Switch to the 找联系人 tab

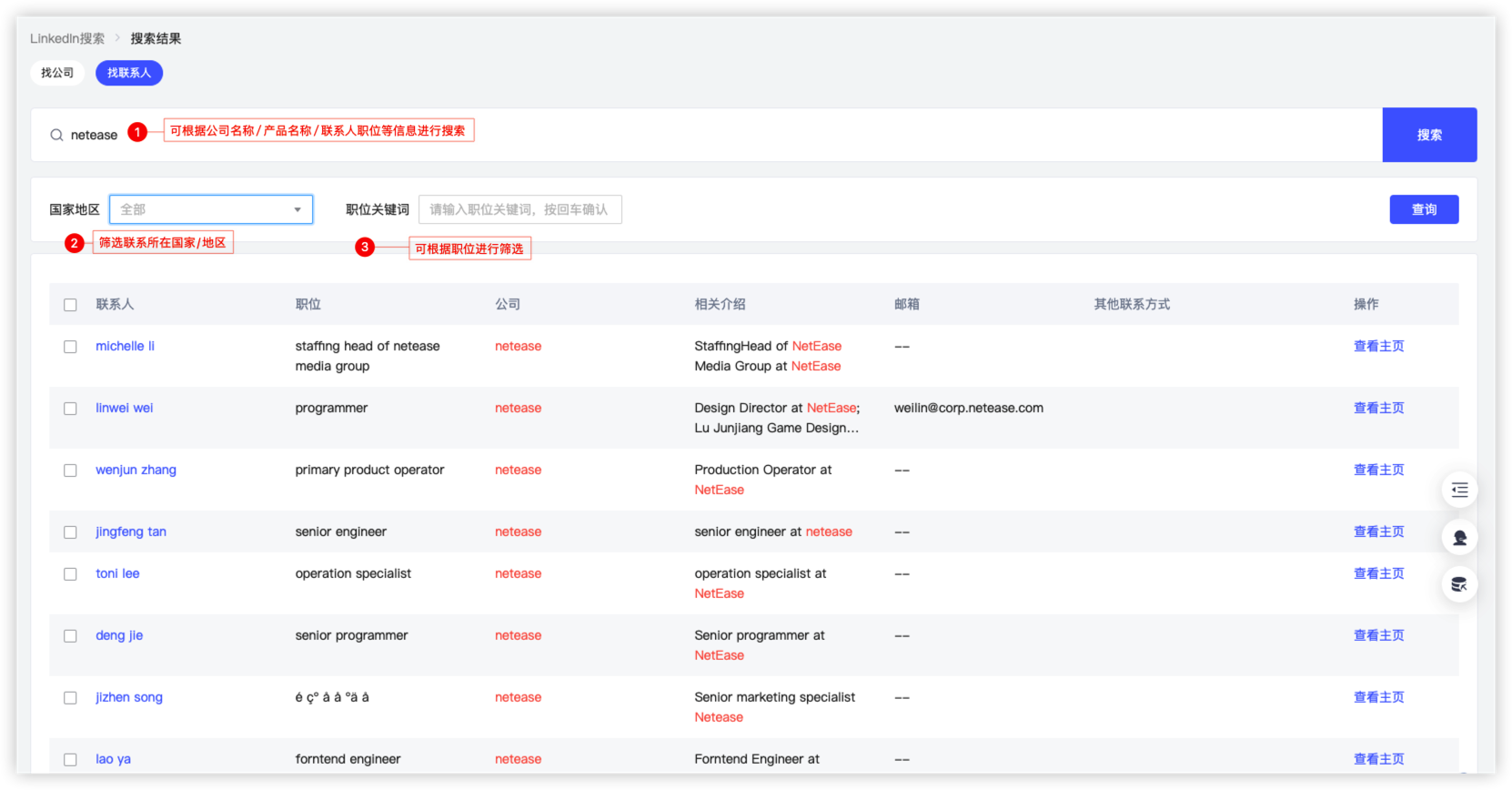click(x=129, y=73)
